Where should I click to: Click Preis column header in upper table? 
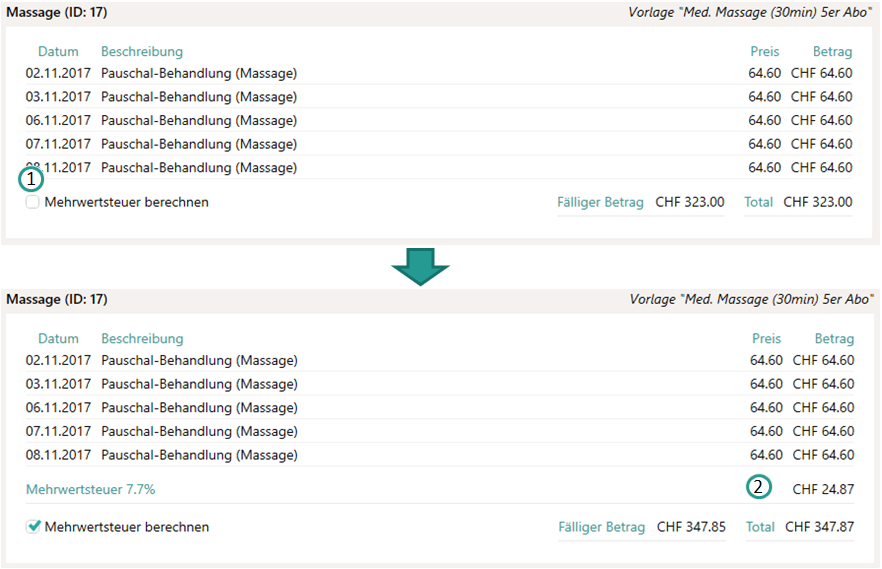(x=765, y=52)
